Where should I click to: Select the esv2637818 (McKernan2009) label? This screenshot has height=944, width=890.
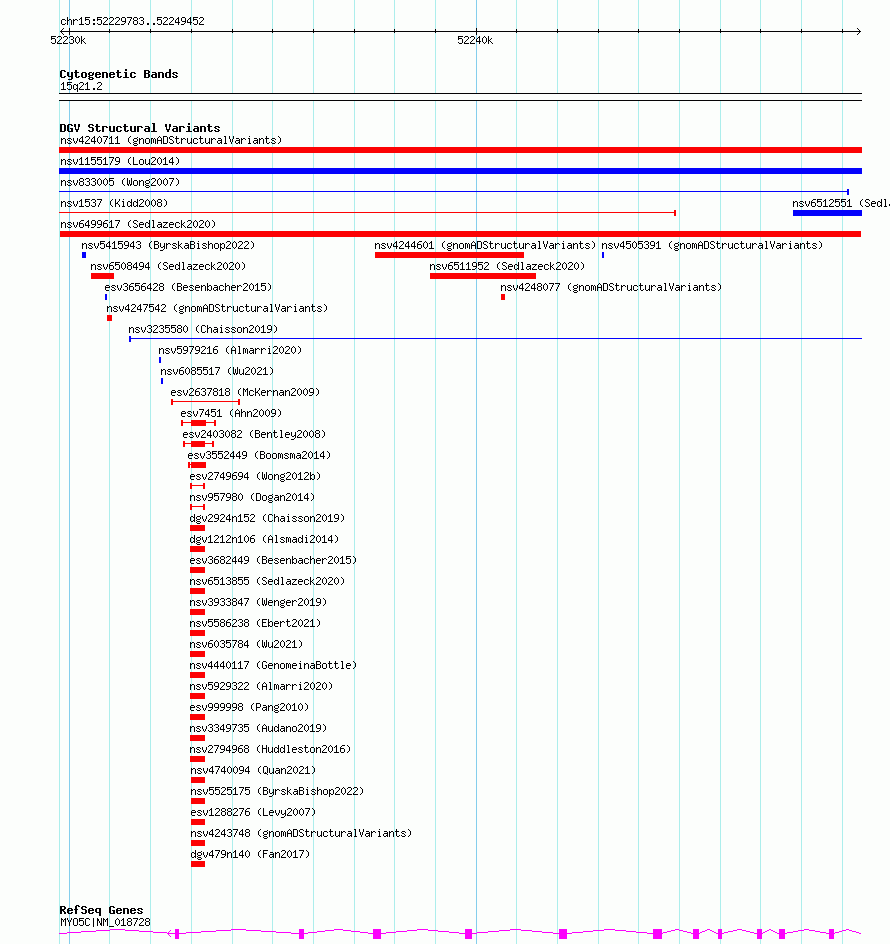coord(245,393)
